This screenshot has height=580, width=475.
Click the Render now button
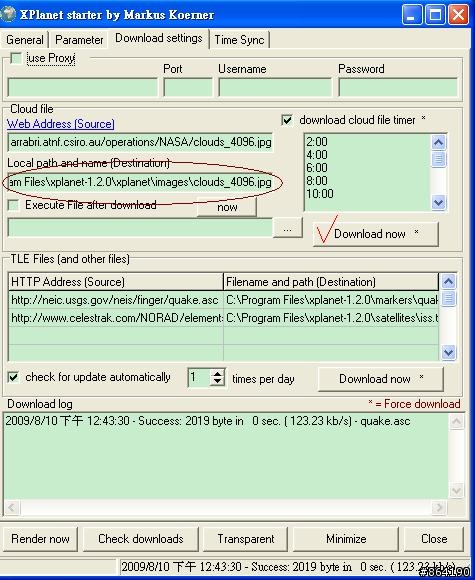[x=40, y=539]
